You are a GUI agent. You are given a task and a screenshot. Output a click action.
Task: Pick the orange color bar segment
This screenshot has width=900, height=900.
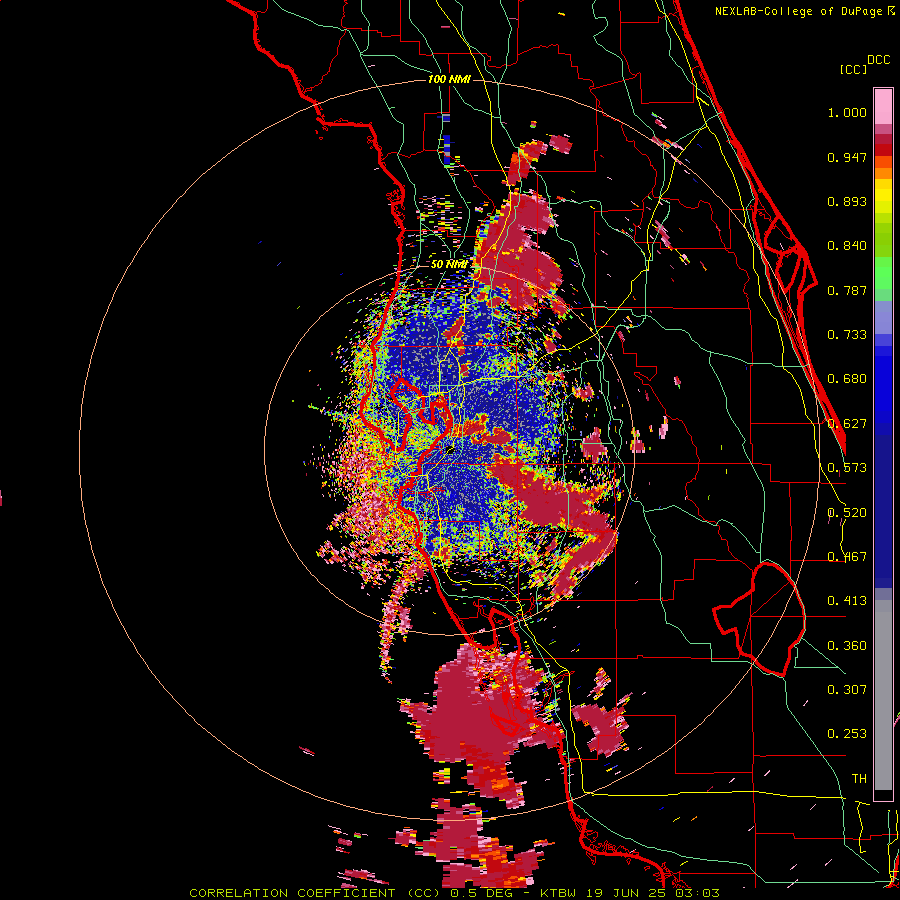(x=883, y=173)
